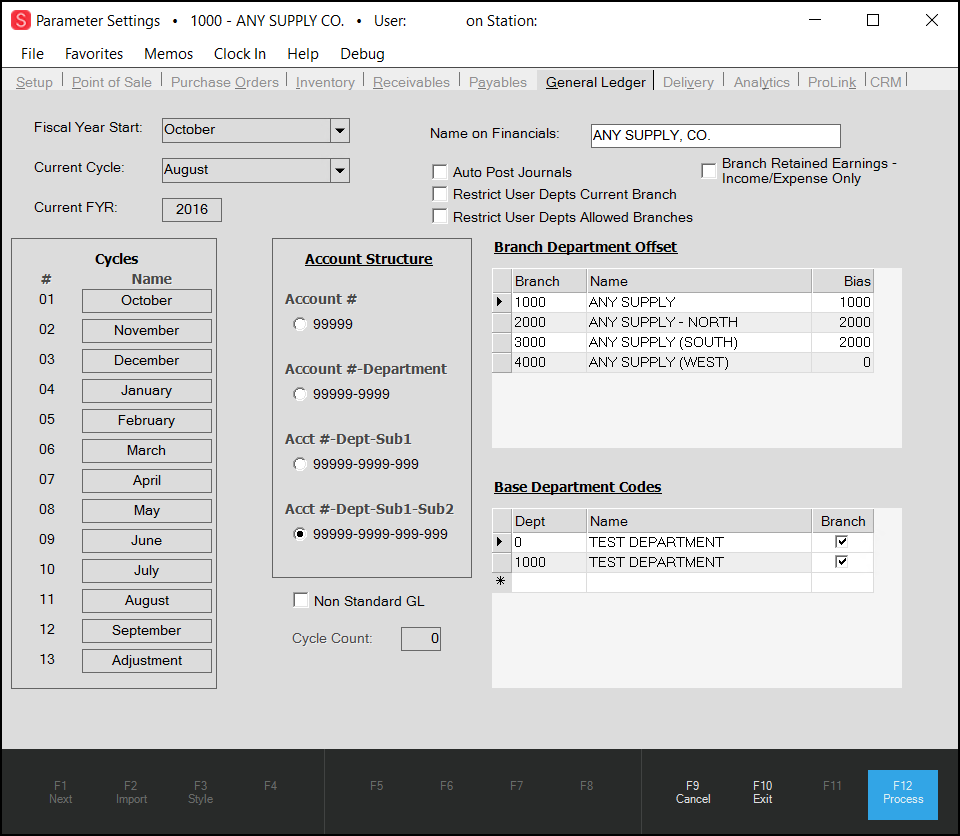Open the Debug menu
The image size is (960, 836).
(x=362, y=54)
